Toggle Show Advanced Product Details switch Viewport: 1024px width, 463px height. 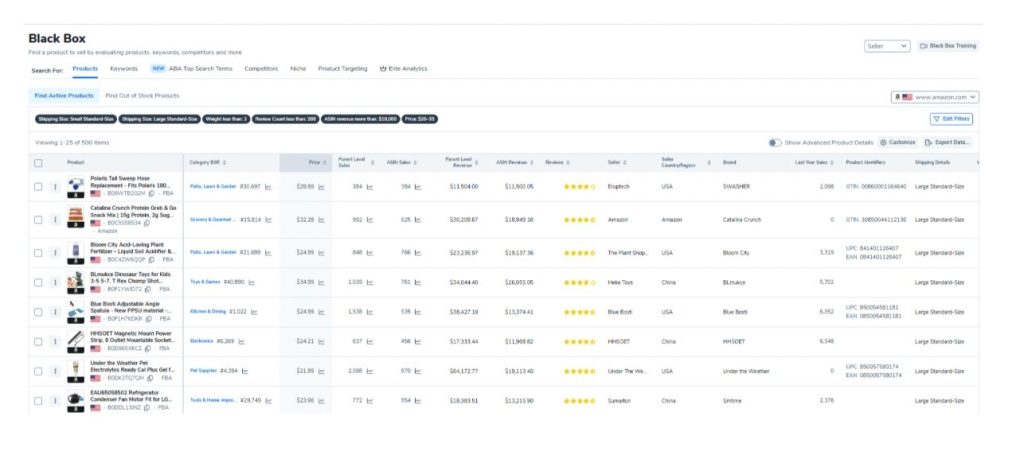(775, 142)
